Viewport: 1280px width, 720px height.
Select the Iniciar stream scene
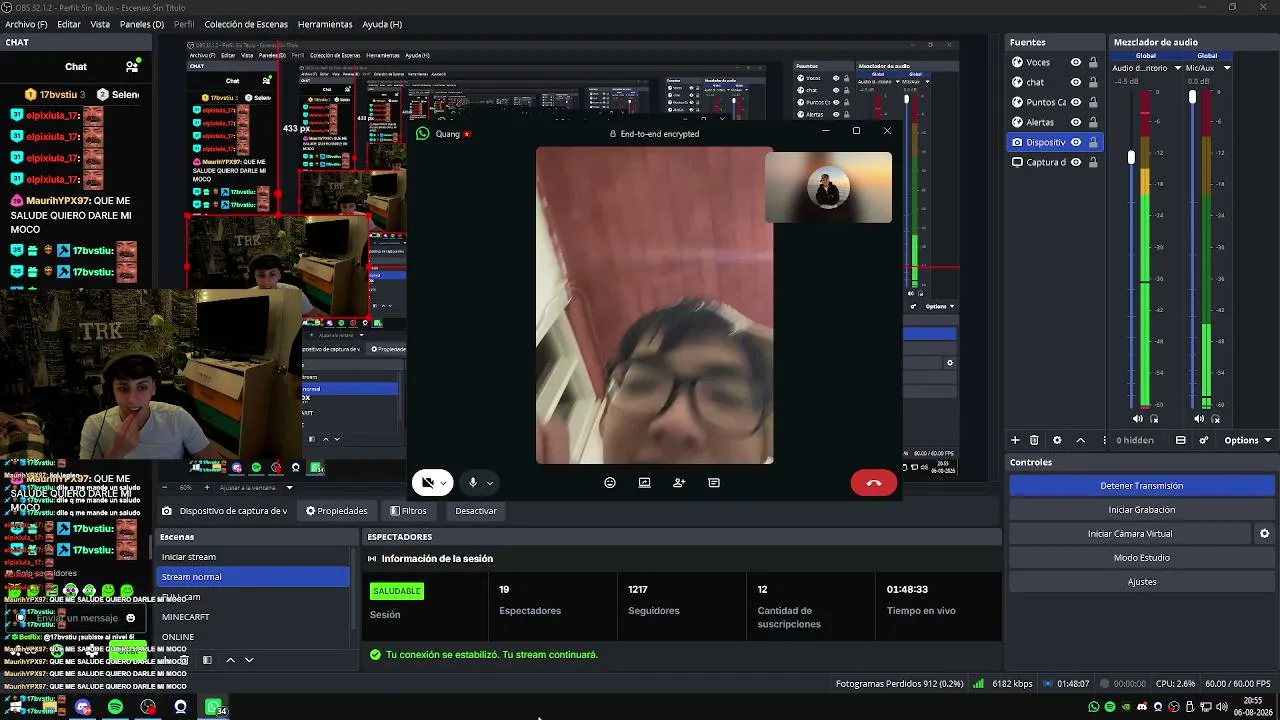(x=254, y=557)
